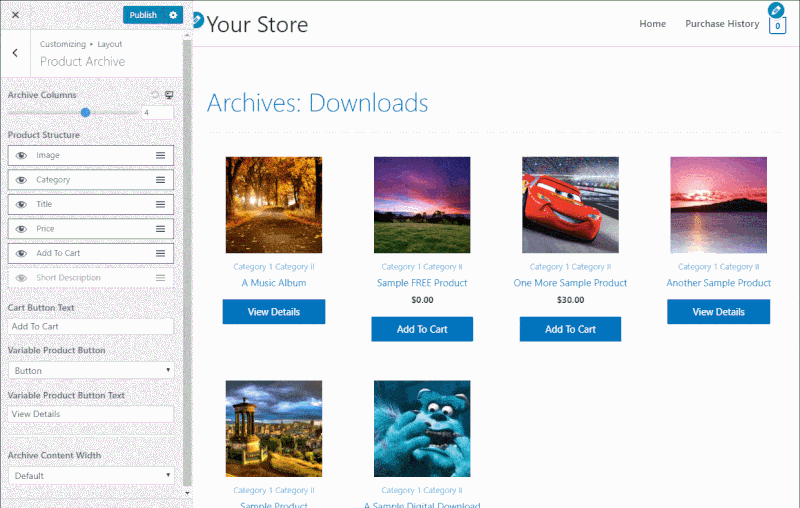Open the A Music Album title link
800x508 pixels.
click(x=273, y=283)
